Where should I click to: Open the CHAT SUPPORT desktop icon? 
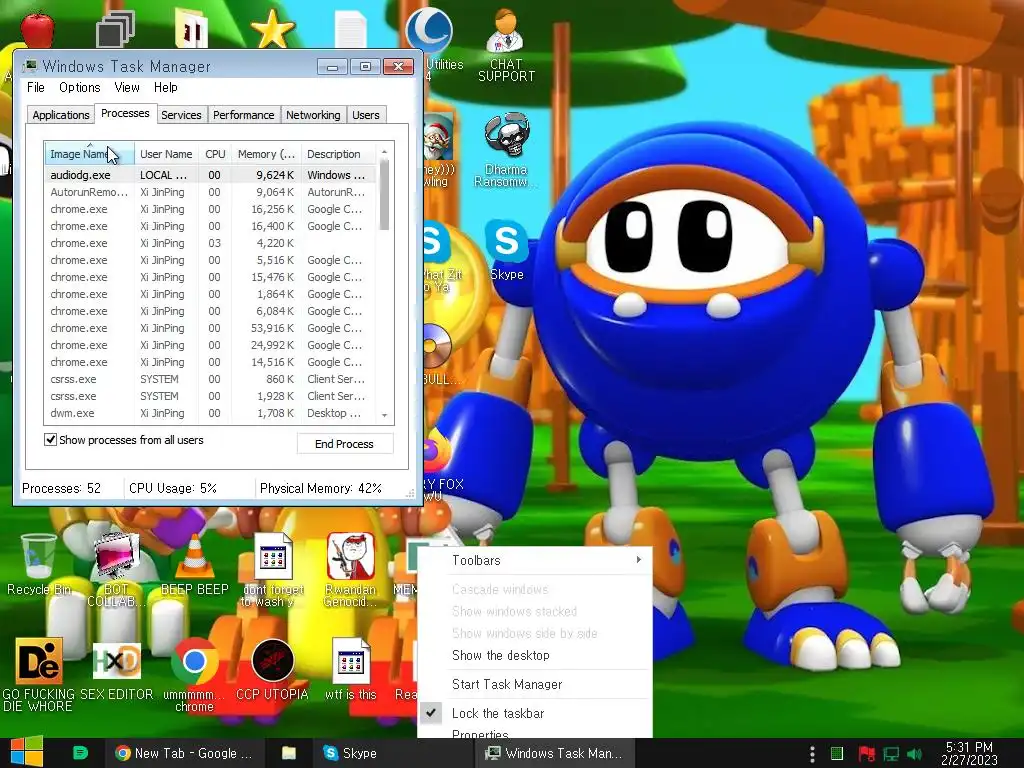pyautogui.click(x=506, y=46)
